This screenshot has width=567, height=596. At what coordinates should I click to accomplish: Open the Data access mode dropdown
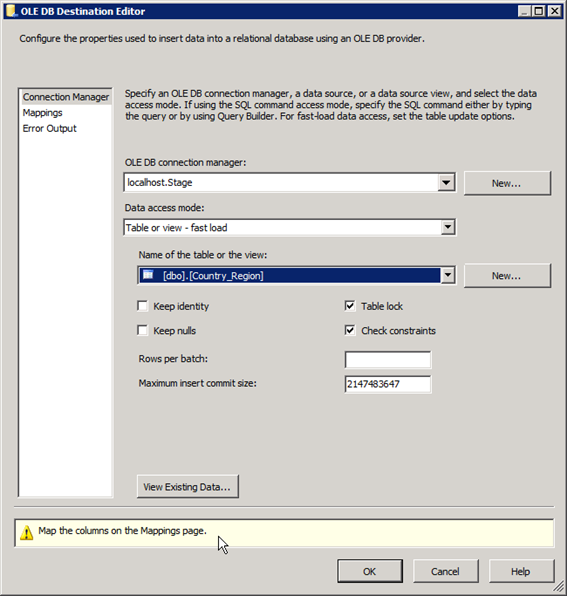448,227
